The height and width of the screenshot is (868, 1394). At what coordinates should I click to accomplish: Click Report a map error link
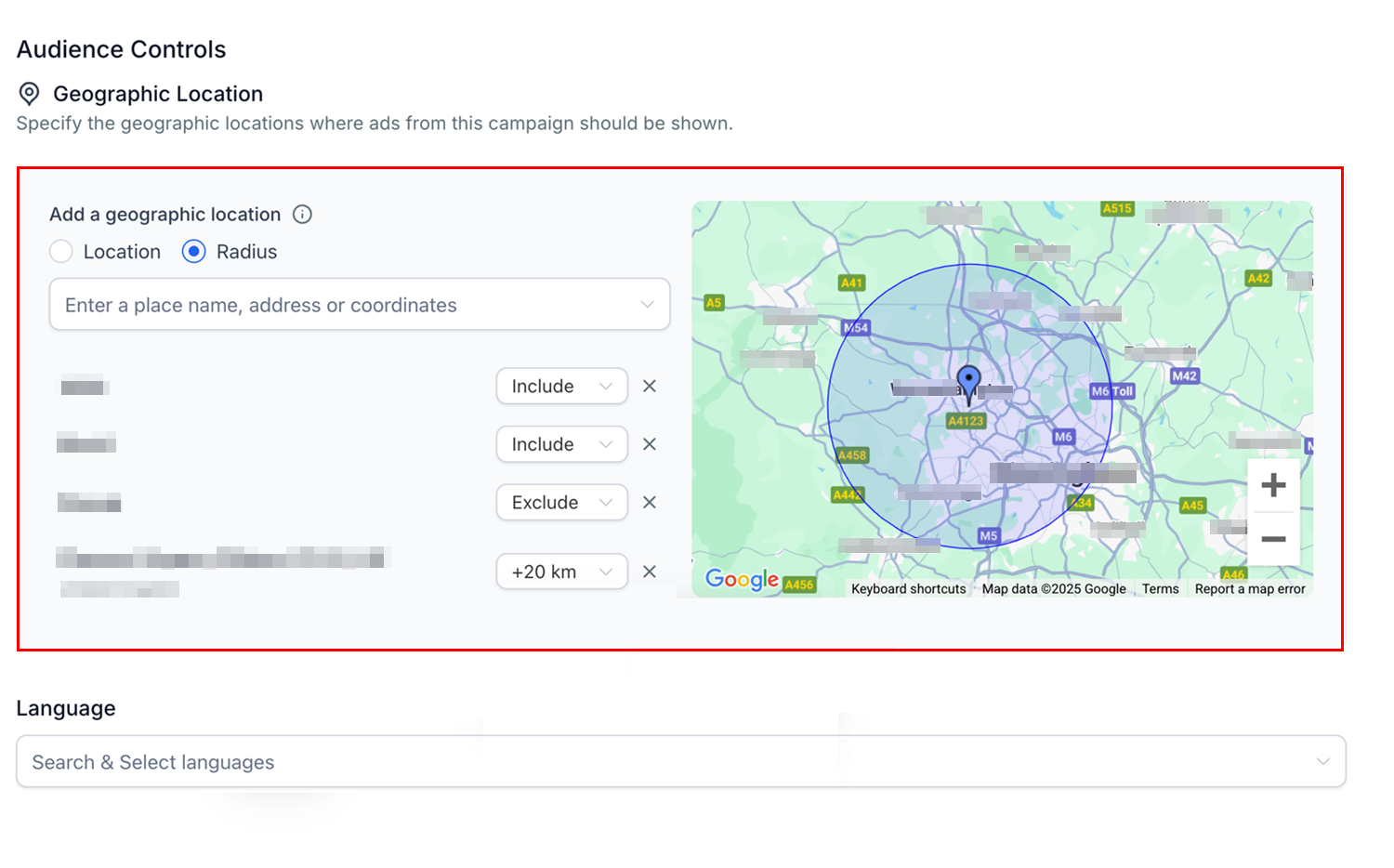tap(1250, 589)
